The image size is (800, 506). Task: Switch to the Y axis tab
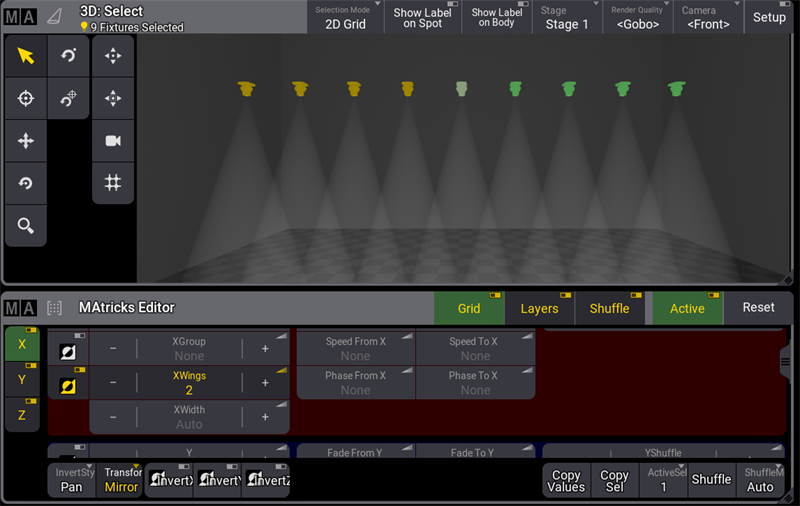pos(22,380)
